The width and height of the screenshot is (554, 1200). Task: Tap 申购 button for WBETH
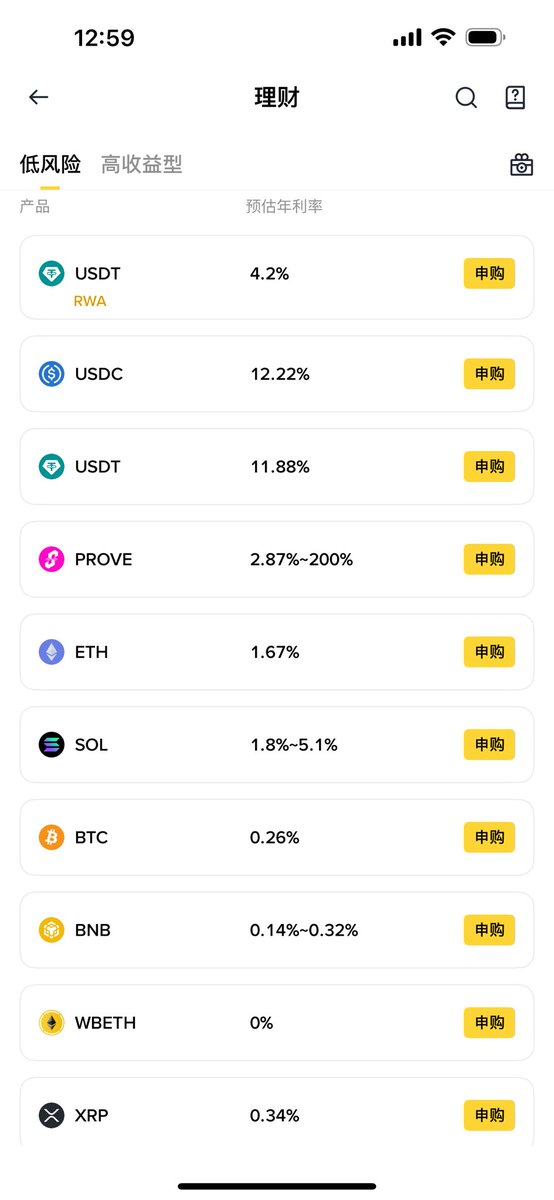tap(489, 1022)
